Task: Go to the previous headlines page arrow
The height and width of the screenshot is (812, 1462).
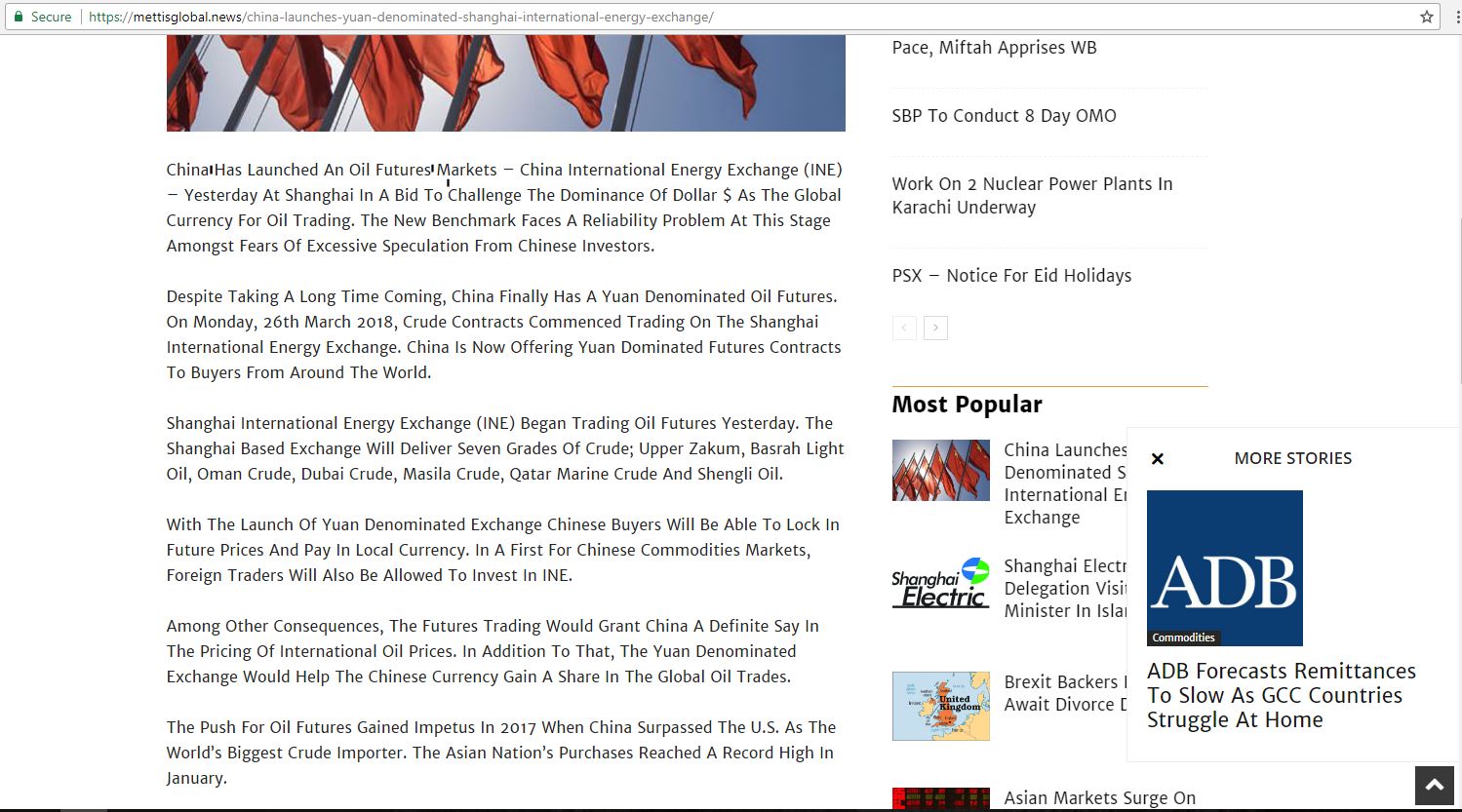Action: coord(904,328)
